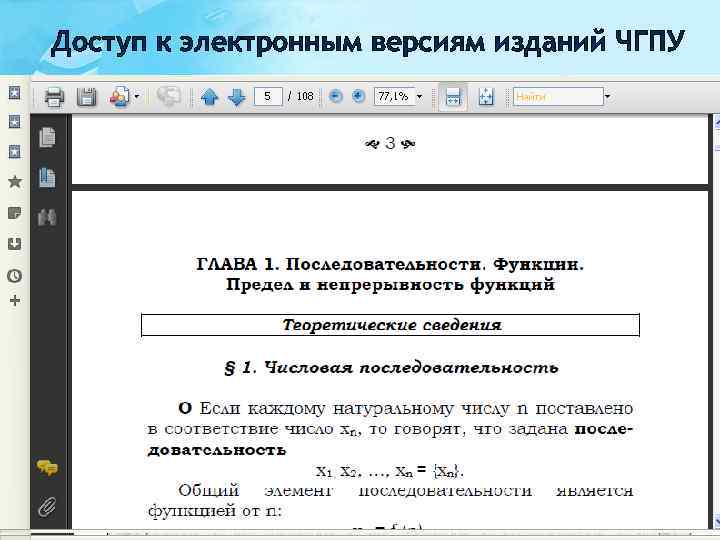Click the third square star icon in left sidebar
720x540 pixels.
point(15,152)
